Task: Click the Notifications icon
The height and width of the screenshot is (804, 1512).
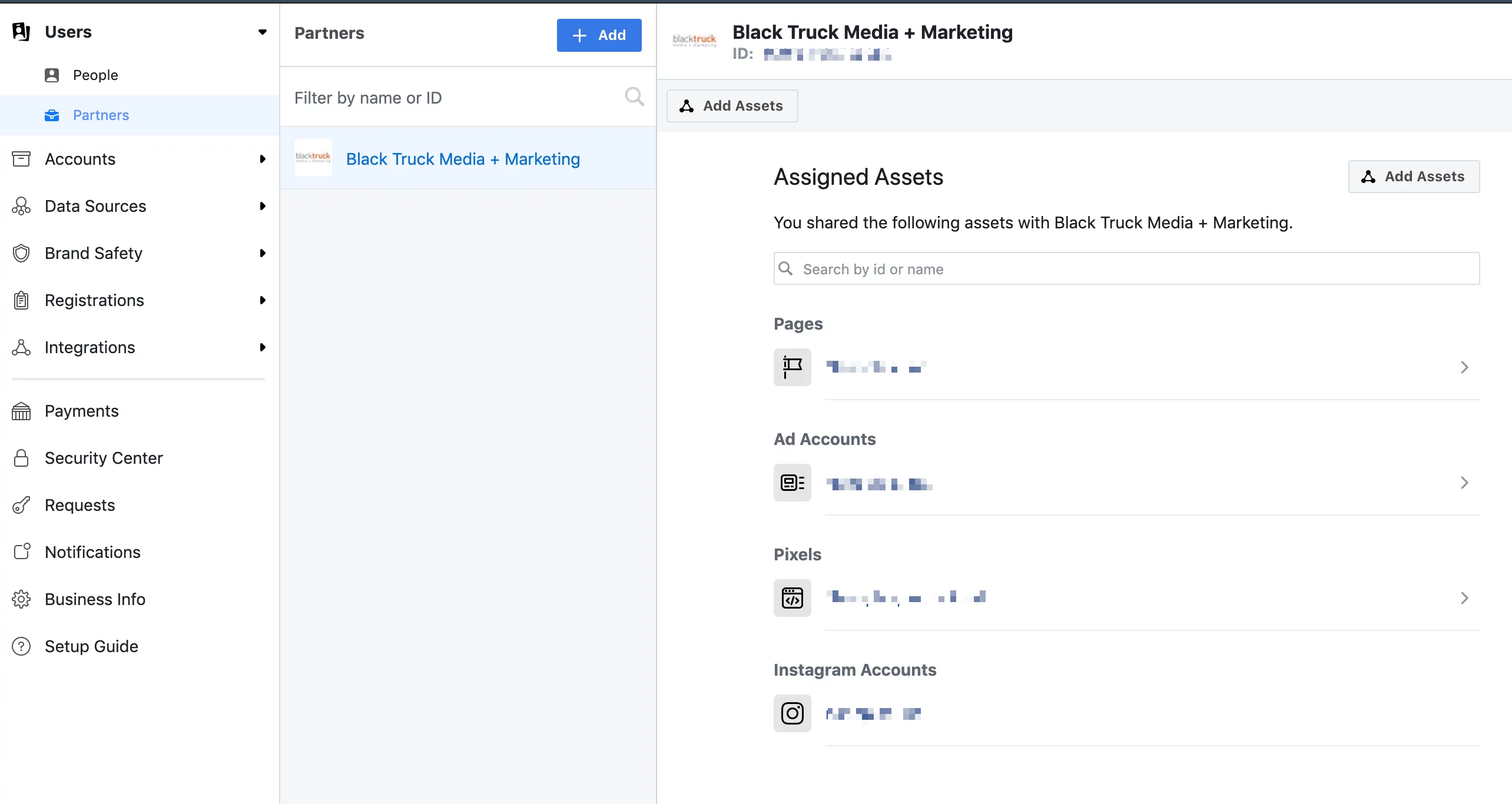Action: pyautogui.click(x=21, y=551)
